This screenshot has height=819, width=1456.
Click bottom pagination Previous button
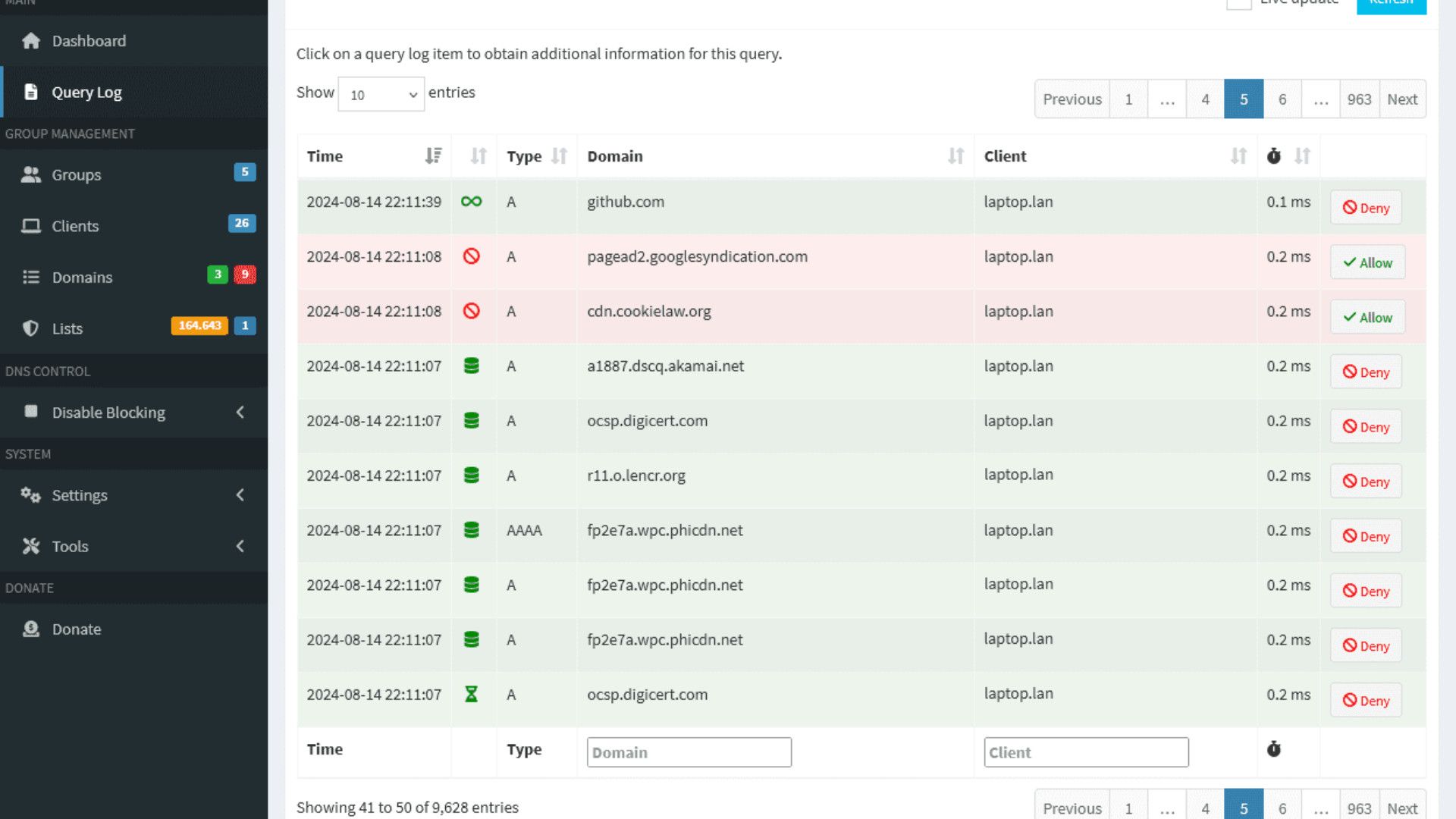1072,807
